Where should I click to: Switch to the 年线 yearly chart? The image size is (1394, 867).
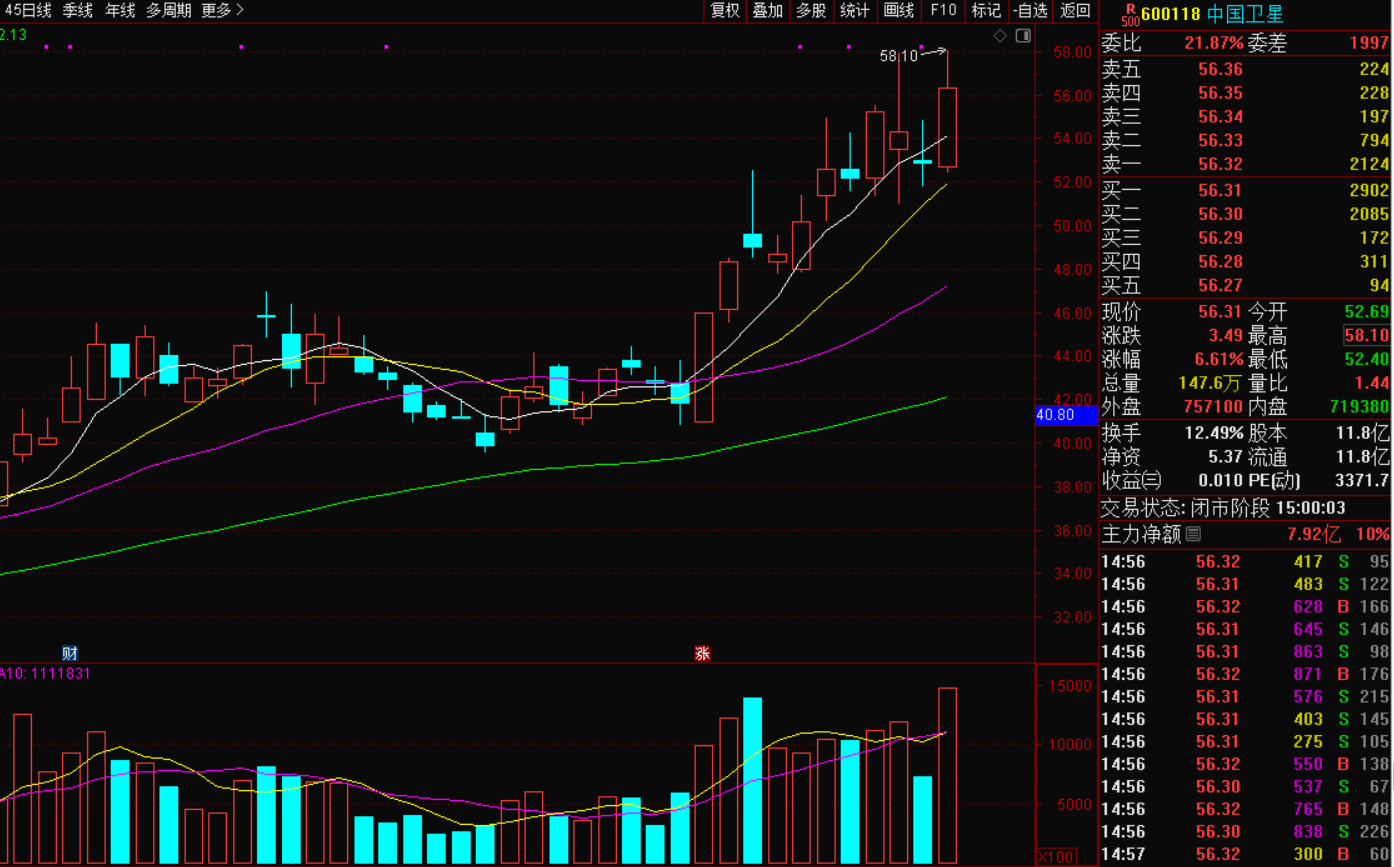click(x=120, y=11)
